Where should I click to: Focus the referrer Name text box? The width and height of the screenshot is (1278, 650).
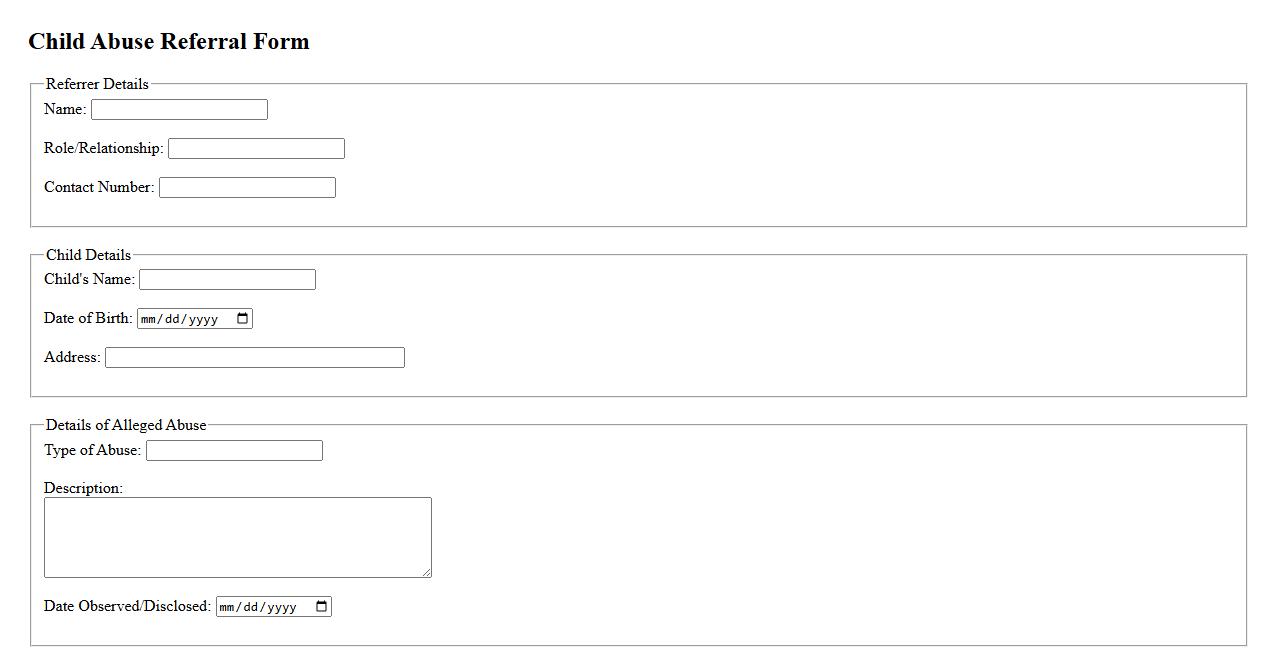tap(179, 110)
